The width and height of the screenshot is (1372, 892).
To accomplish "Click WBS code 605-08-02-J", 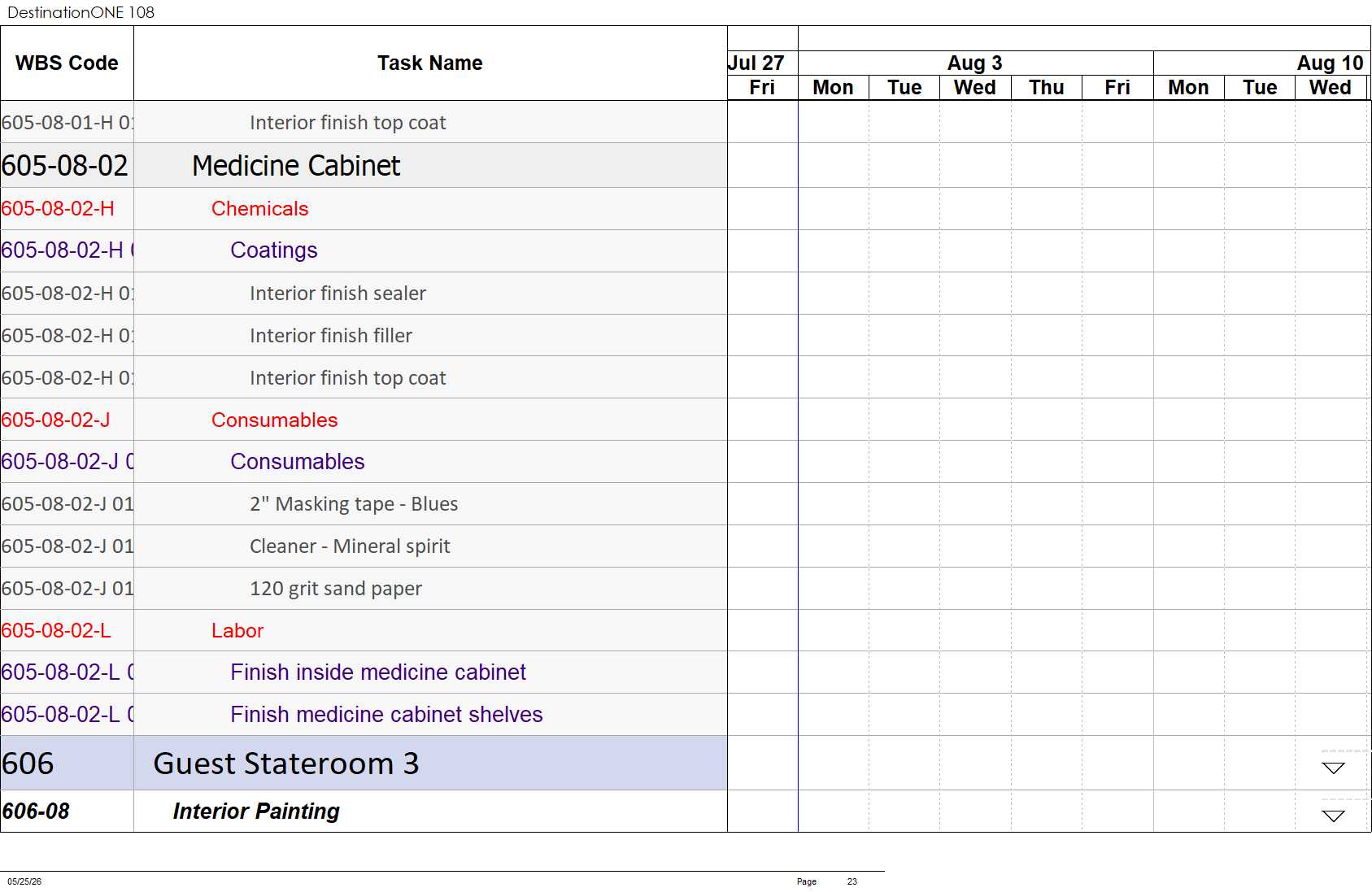I will [x=55, y=420].
